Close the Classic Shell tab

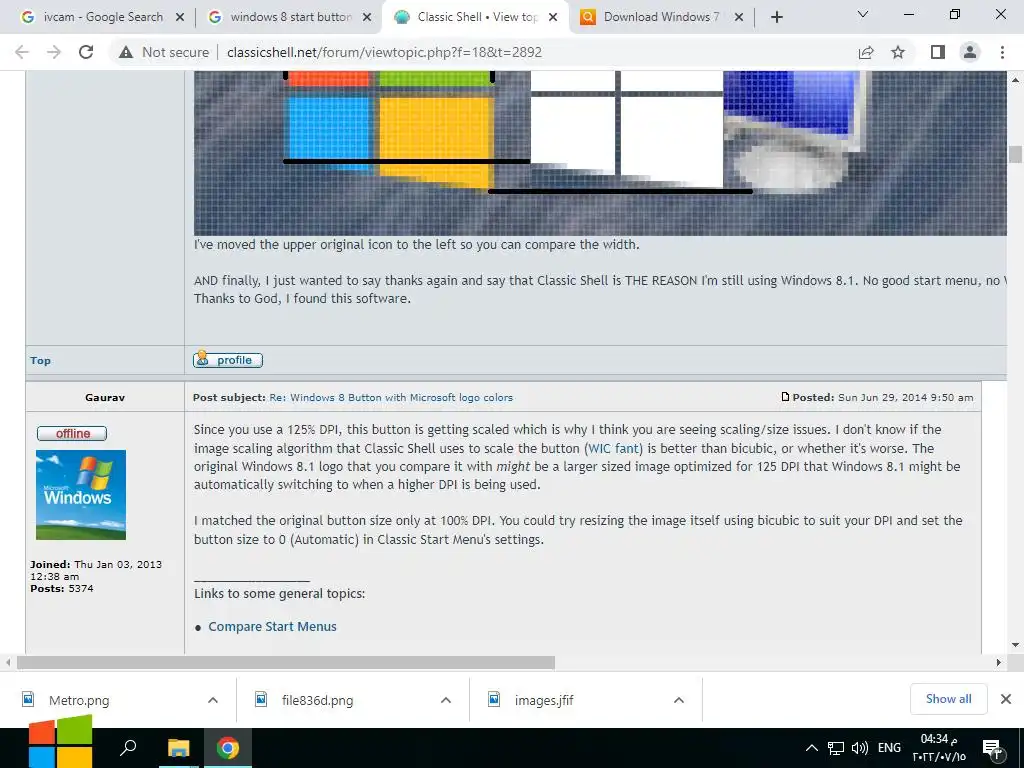[553, 18]
